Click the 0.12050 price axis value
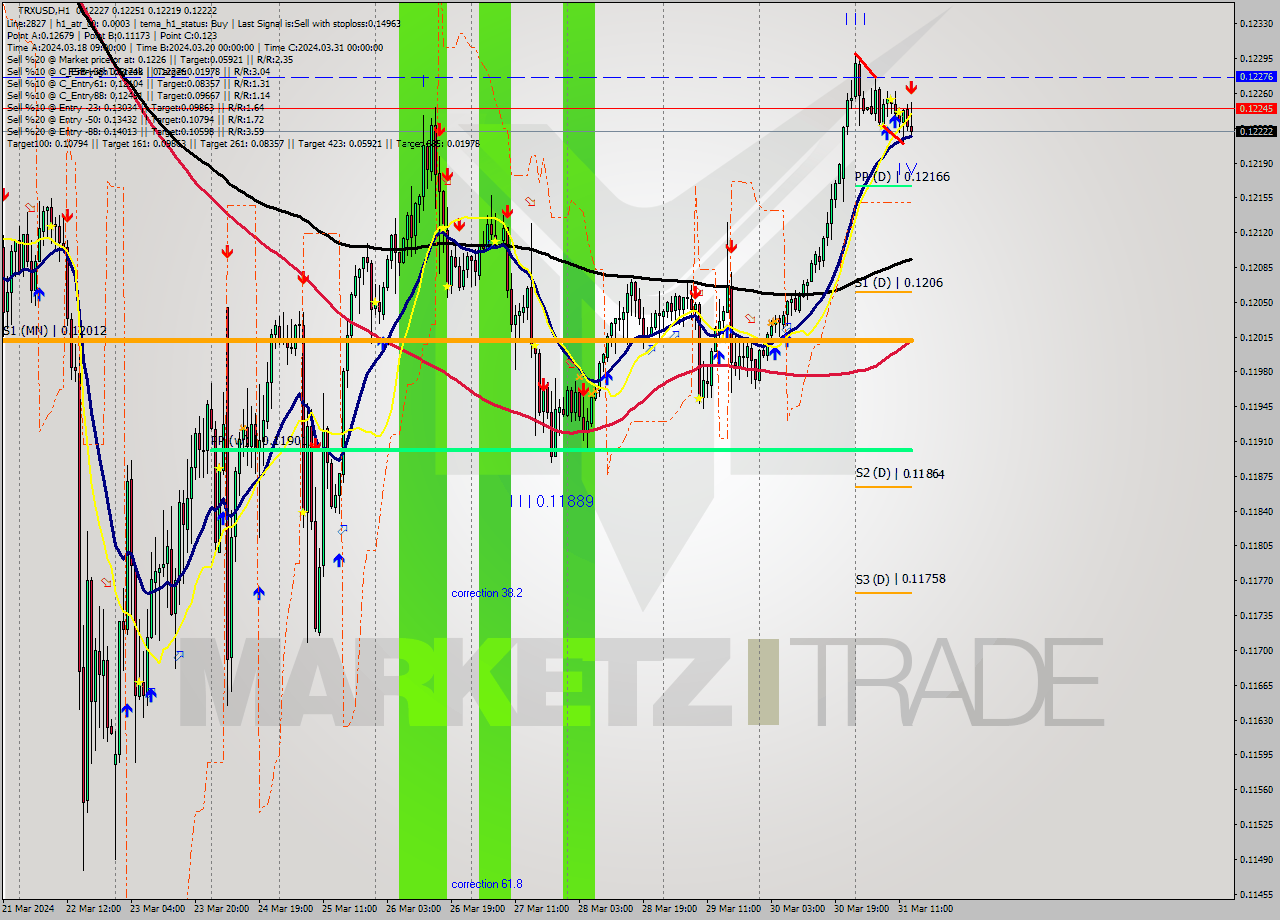The width and height of the screenshot is (1280, 920). tap(1255, 302)
